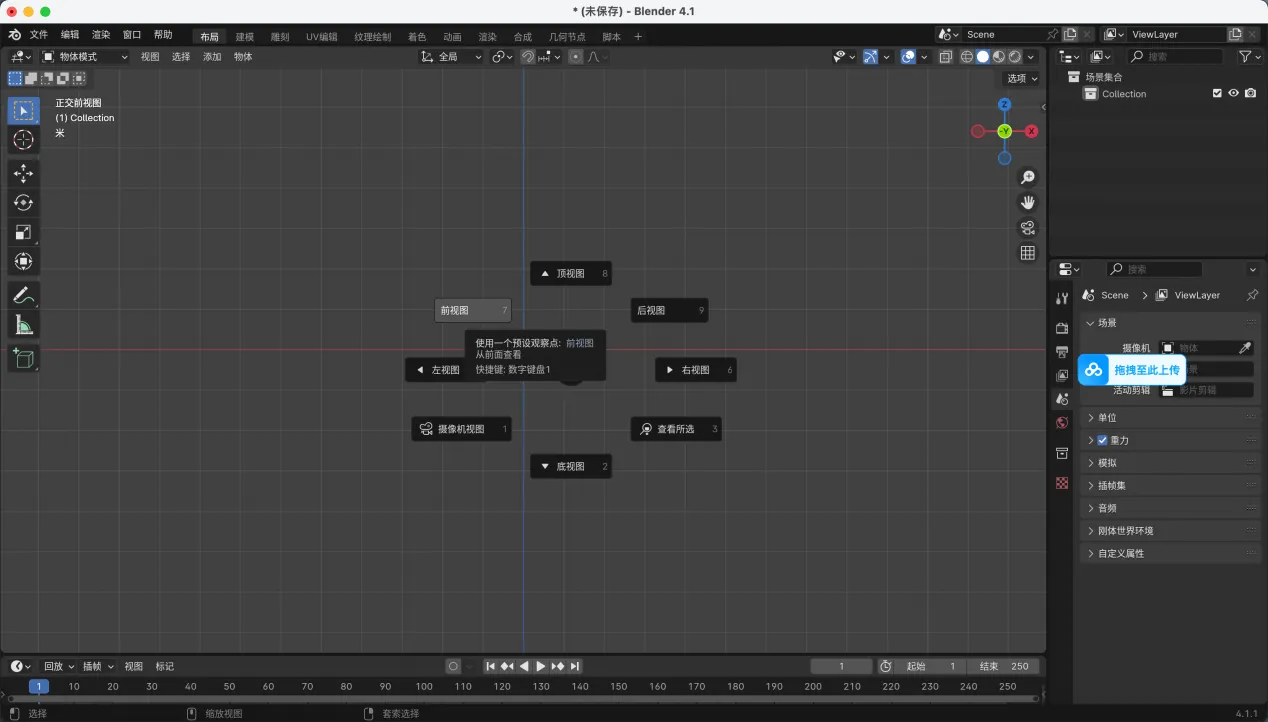Screen dimensions: 1268x722
Task: Click the viewport camera view toggle icon
Action: coord(1027,228)
